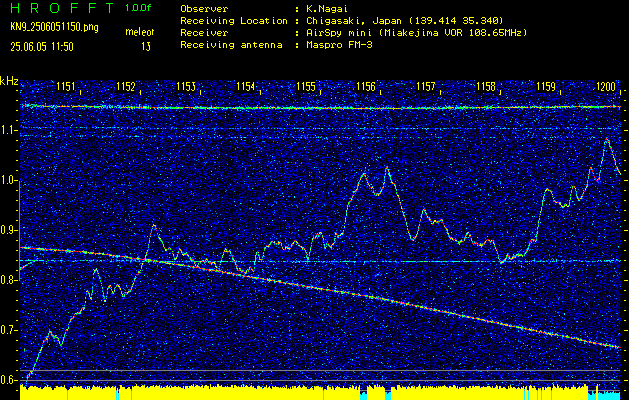Click the yellow signal level bar at bottom
The width and height of the screenshot is (629, 400).
point(320,393)
